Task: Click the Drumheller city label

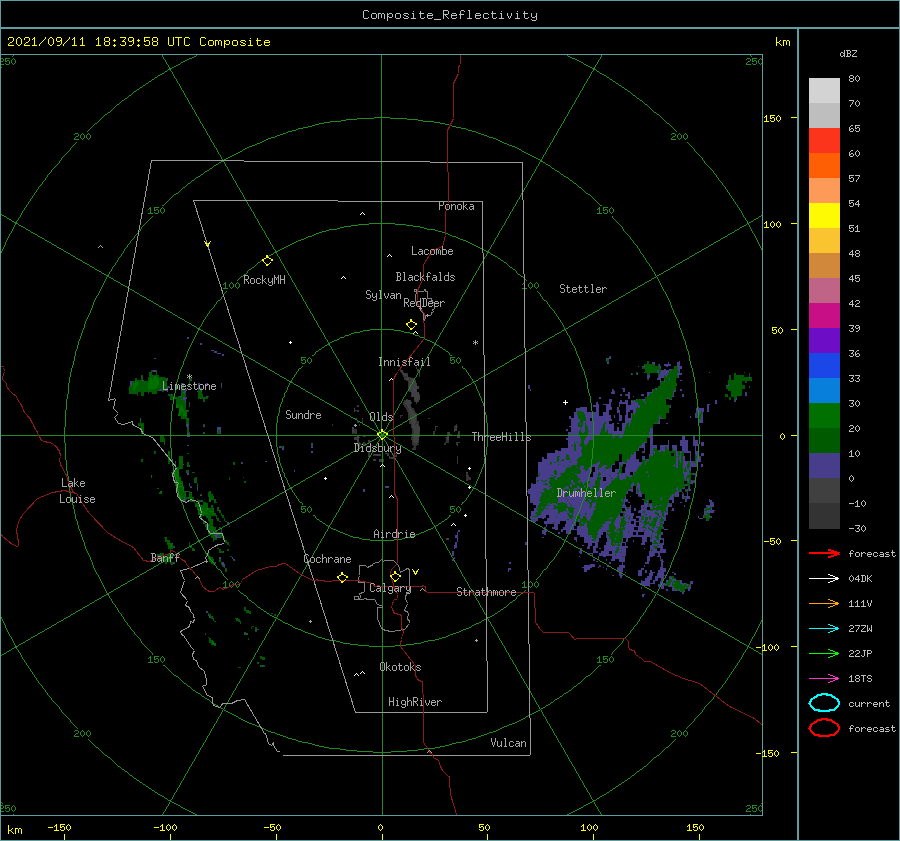Action: (x=586, y=493)
